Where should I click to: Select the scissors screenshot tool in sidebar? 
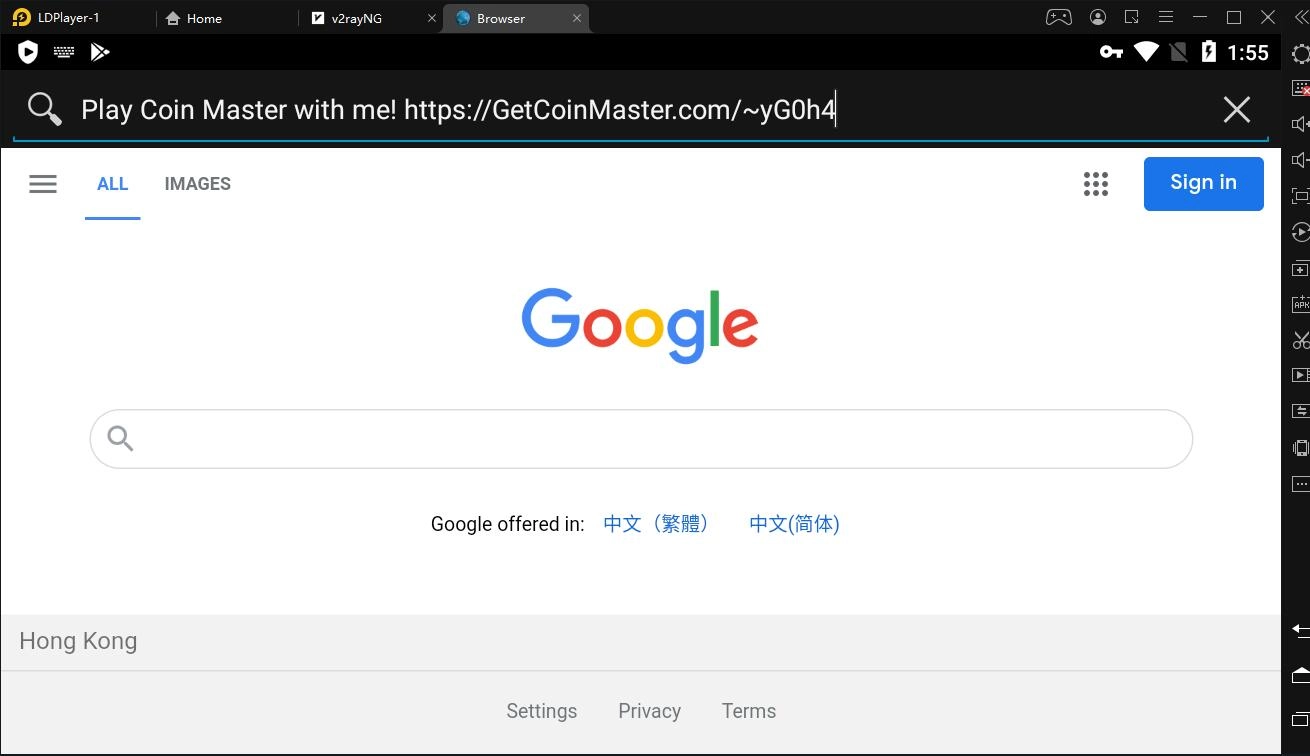coord(1300,340)
